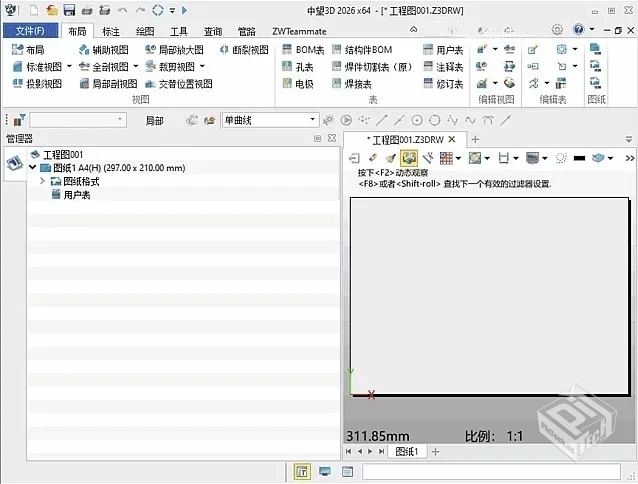Select 工程图001 root in manager tree
The height and width of the screenshot is (484, 638).
tap(57, 155)
